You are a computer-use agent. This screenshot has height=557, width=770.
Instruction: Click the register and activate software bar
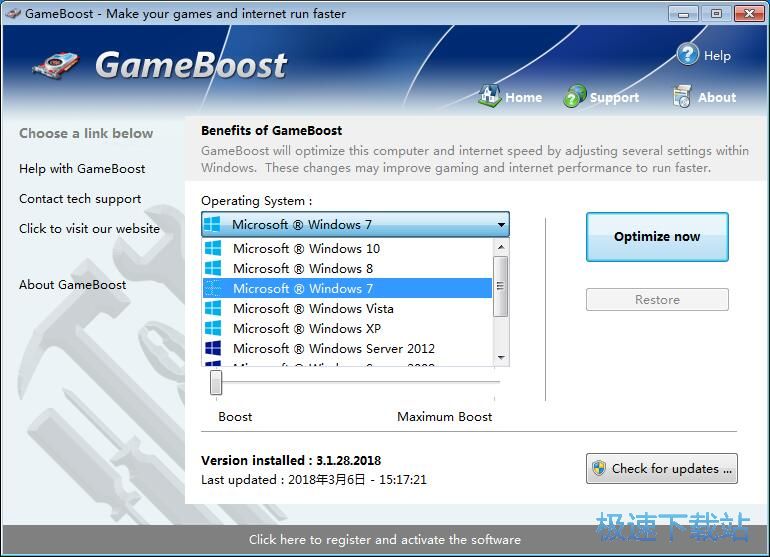(385, 539)
